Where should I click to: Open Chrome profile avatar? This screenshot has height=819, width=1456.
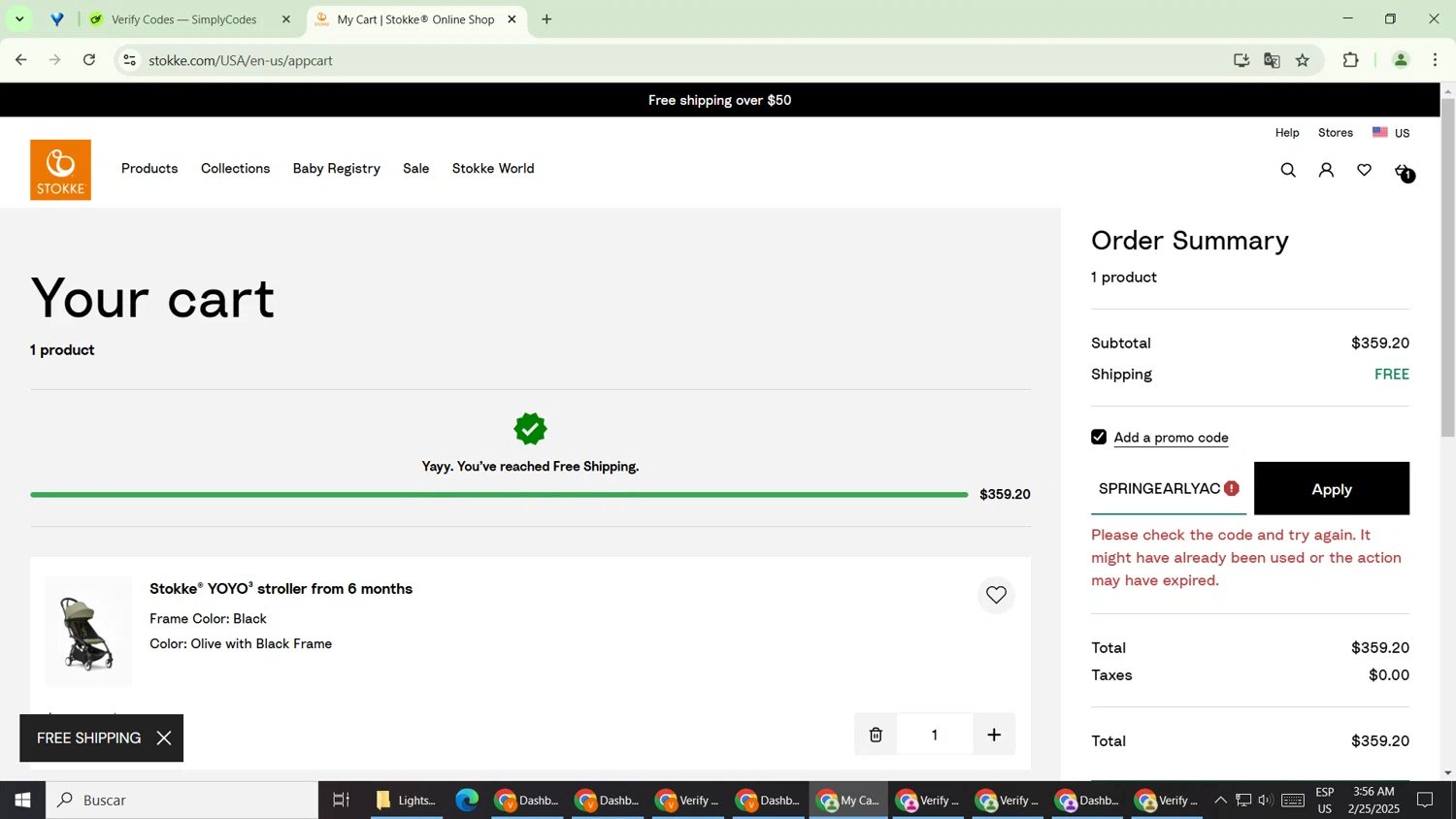click(1401, 60)
